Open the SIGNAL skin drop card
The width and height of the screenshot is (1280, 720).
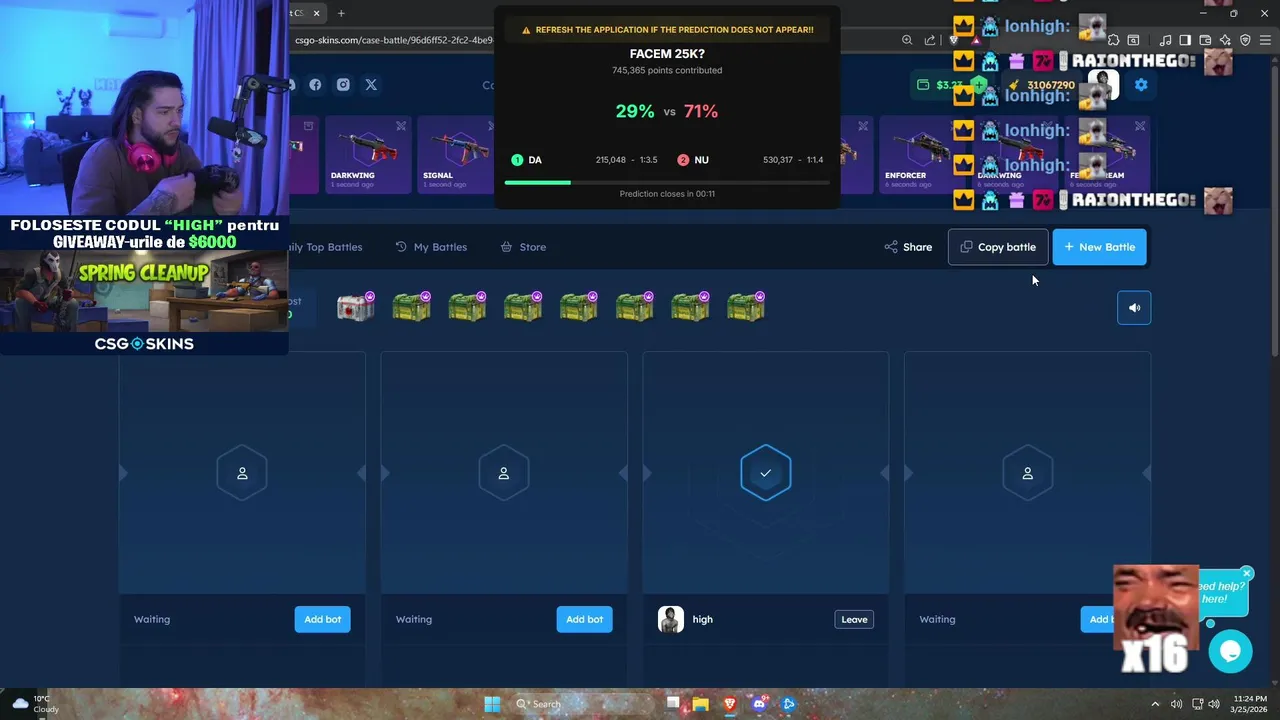pos(456,155)
